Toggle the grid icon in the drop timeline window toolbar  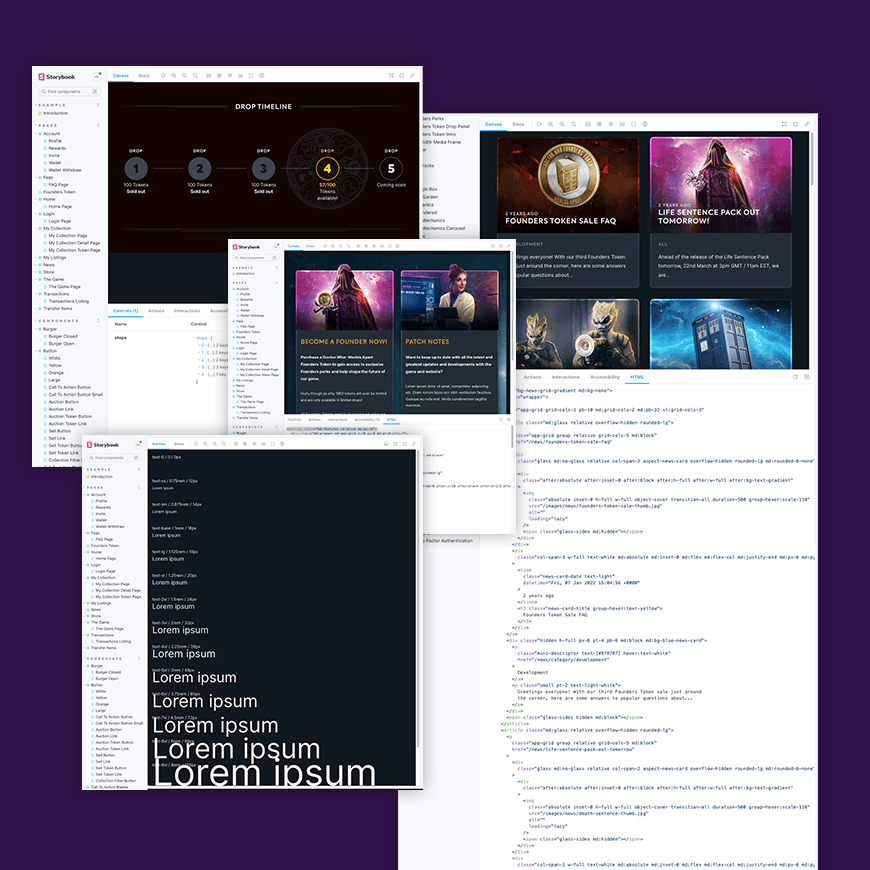pyautogui.click(x=219, y=75)
